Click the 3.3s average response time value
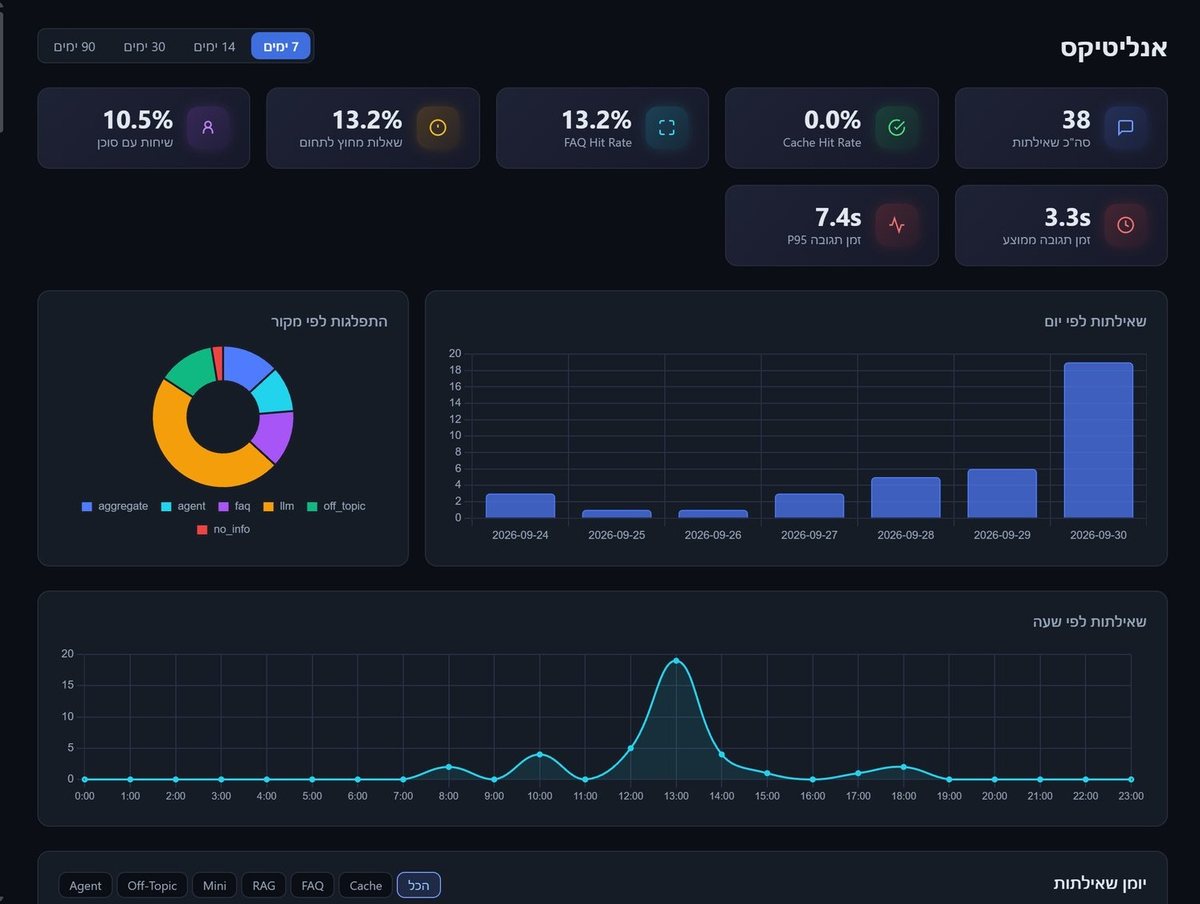Viewport: 1200px width, 904px height. tap(1068, 217)
